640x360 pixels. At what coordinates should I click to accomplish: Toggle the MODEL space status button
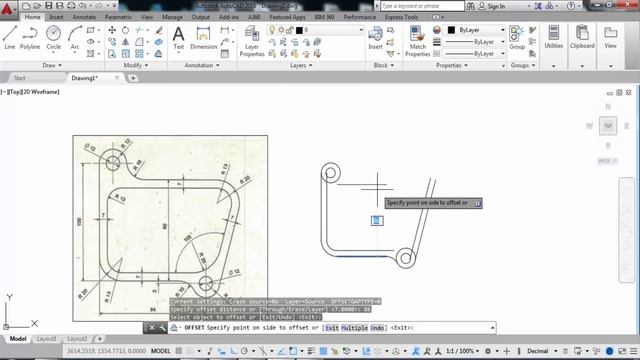pyautogui.click(x=161, y=351)
